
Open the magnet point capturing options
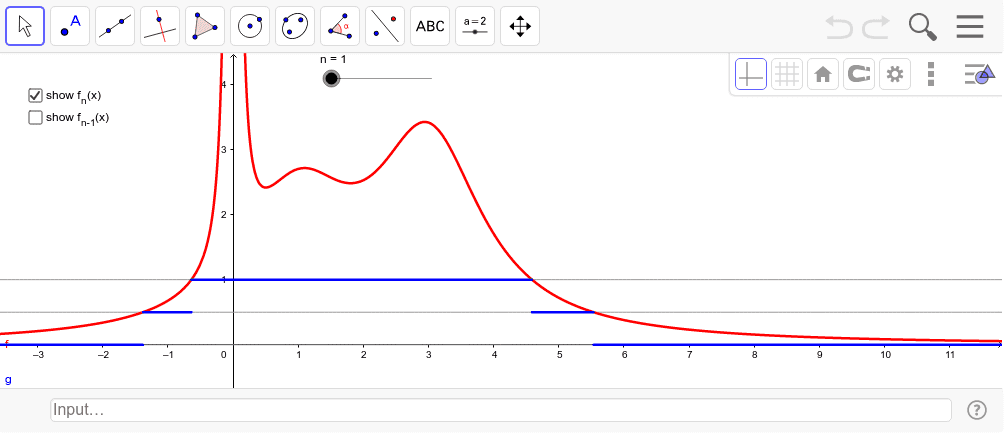click(859, 74)
